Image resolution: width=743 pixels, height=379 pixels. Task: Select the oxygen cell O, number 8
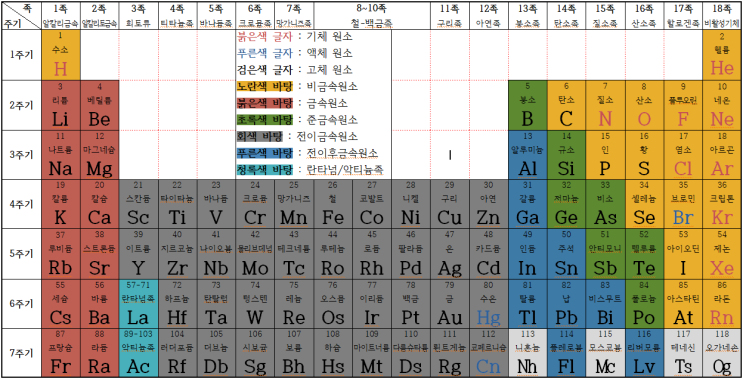point(644,106)
